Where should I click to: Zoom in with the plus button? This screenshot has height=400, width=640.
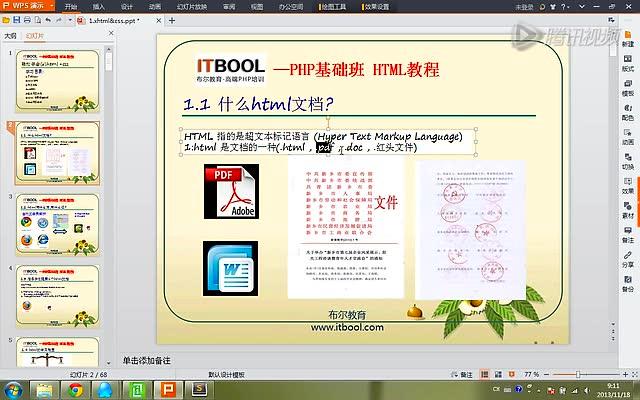click(625, 374)
